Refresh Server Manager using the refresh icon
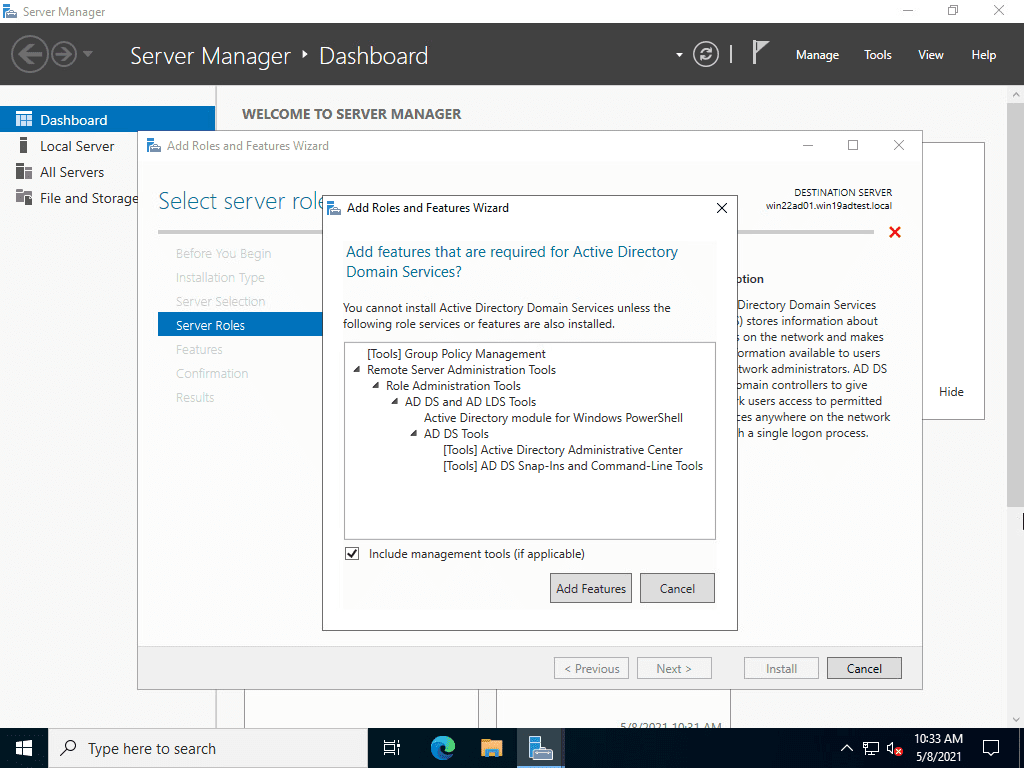 pyautogui.click(x=705, y=54)
